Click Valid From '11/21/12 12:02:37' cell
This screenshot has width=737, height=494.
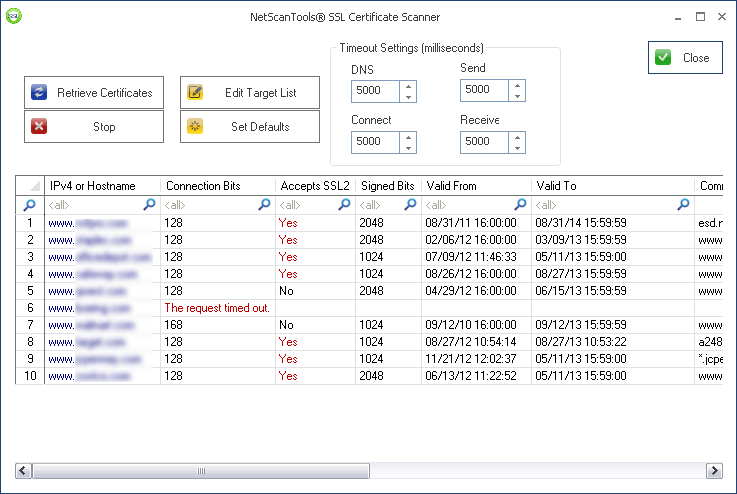(x=476, y=359)
